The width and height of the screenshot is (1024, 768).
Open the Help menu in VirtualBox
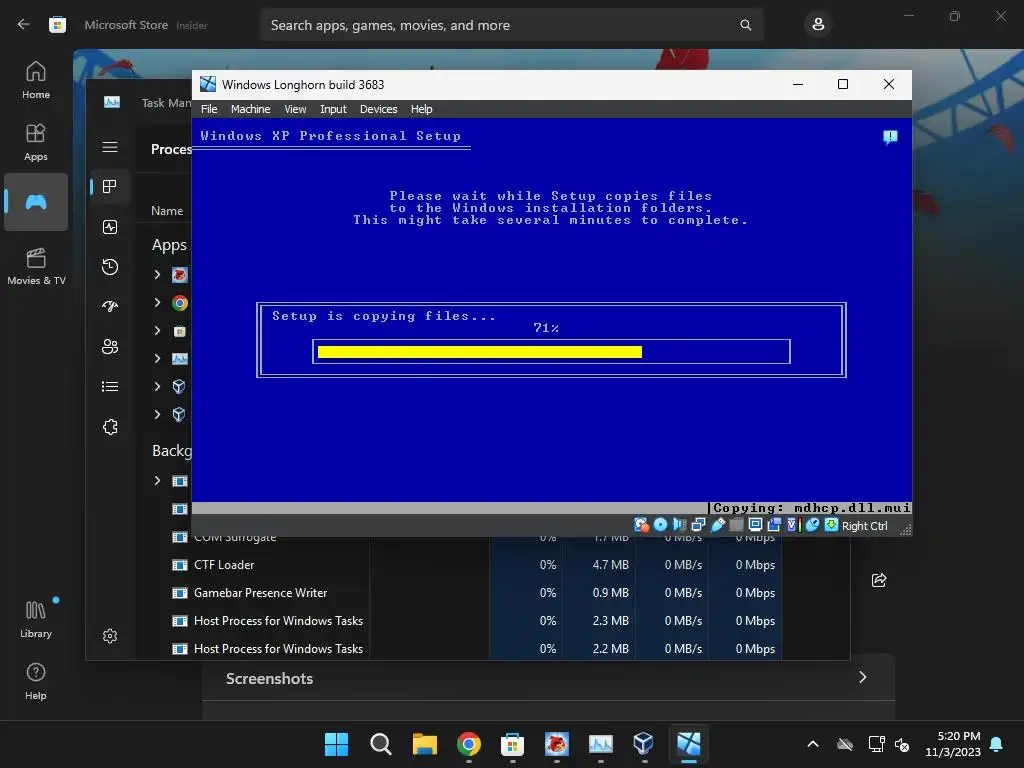[x=421, y=109]
